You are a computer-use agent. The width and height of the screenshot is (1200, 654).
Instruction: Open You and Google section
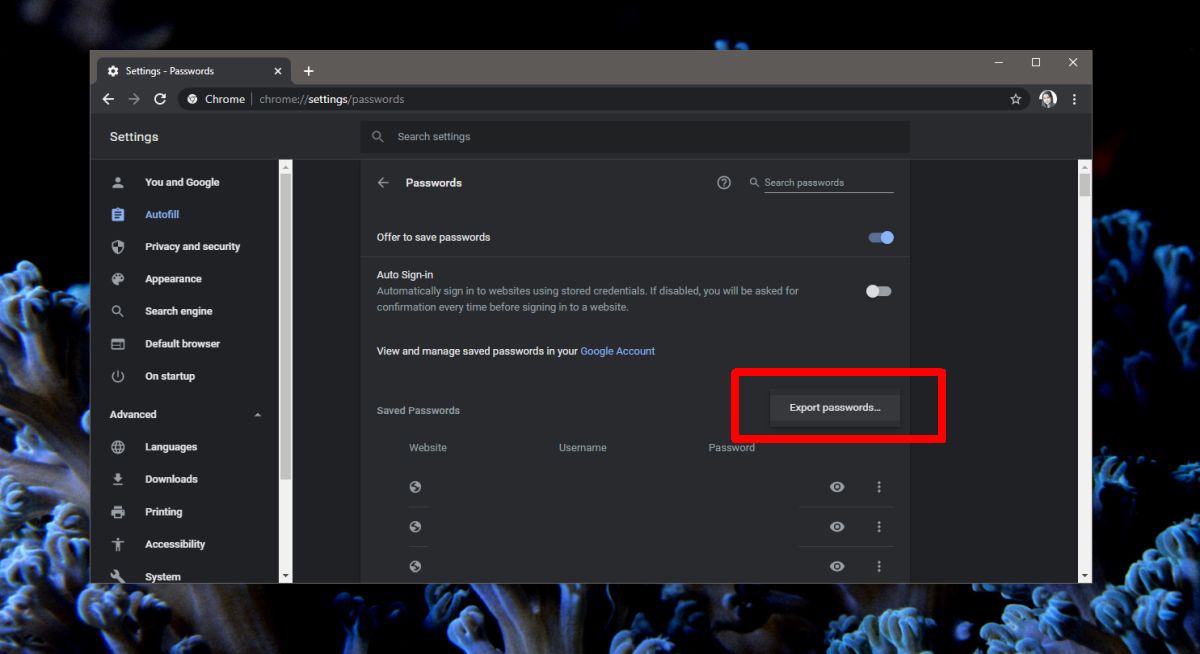[182, 182]
